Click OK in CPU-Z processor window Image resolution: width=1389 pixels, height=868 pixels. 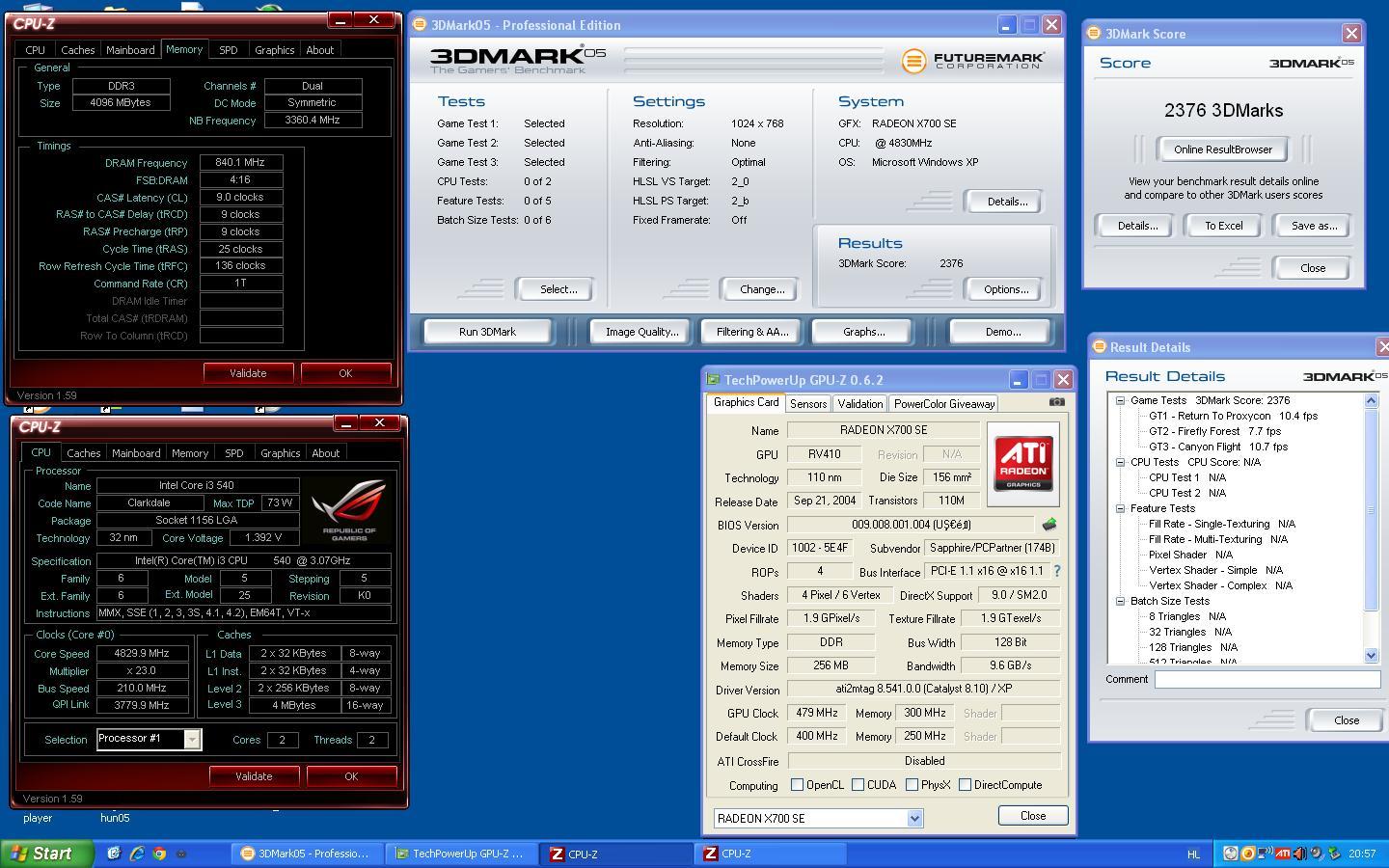[x=351, y=776]
